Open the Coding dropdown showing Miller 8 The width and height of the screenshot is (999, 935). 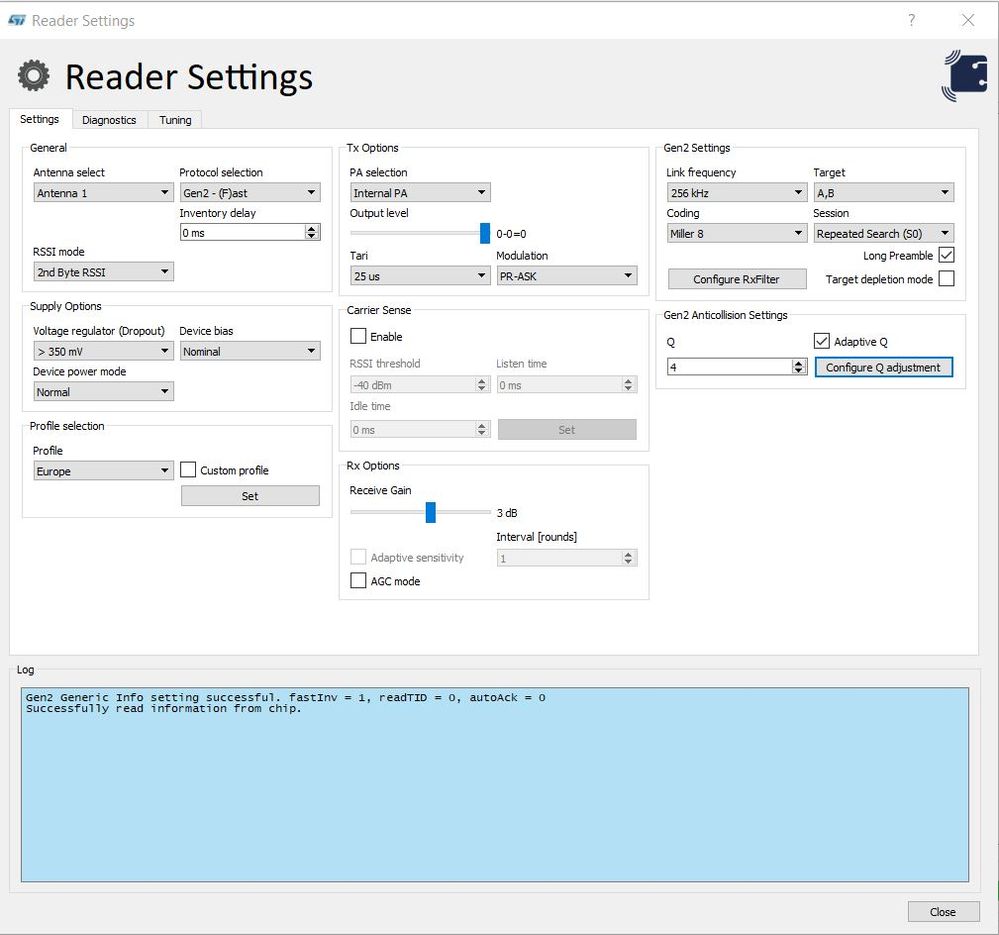[737, 233]
